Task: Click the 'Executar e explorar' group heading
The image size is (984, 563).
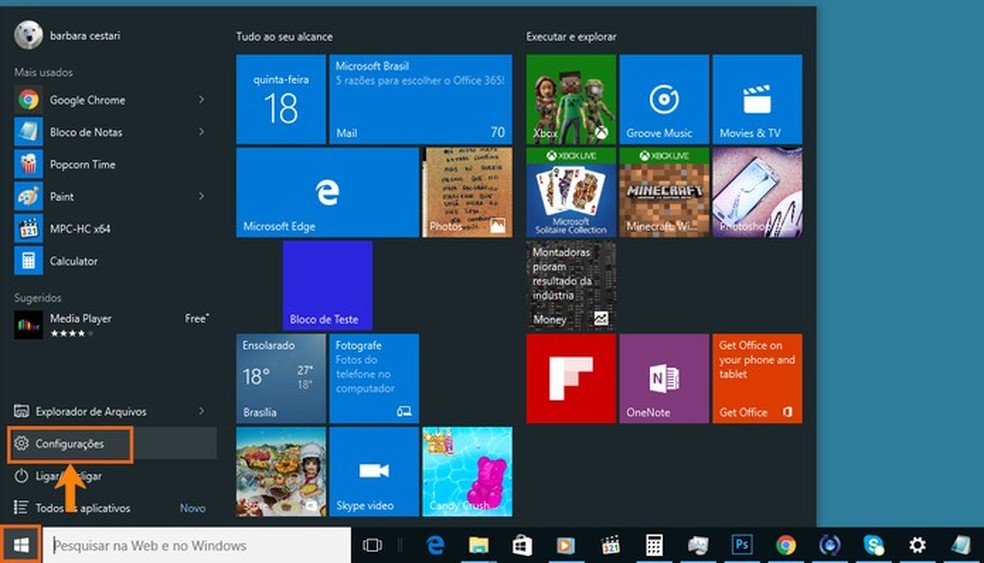Action: (x=571, y=36)
